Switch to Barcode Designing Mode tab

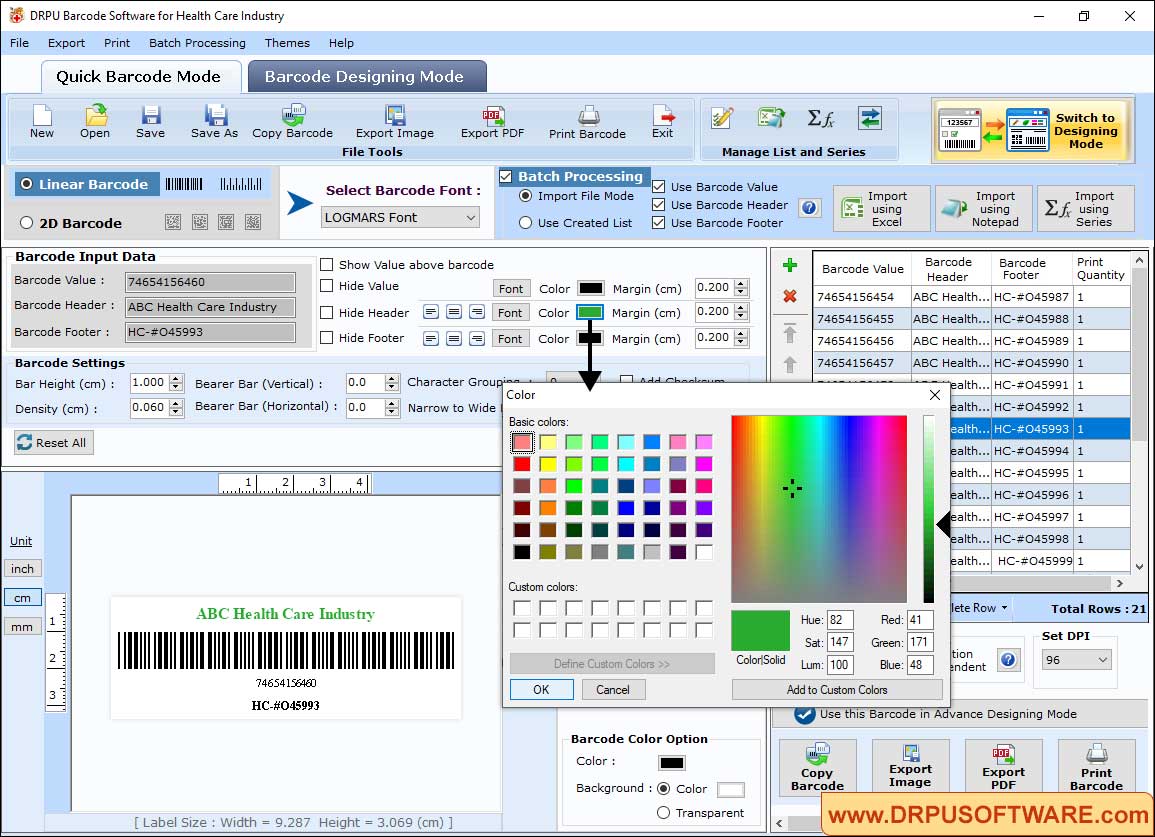click(x=366, y=77)
